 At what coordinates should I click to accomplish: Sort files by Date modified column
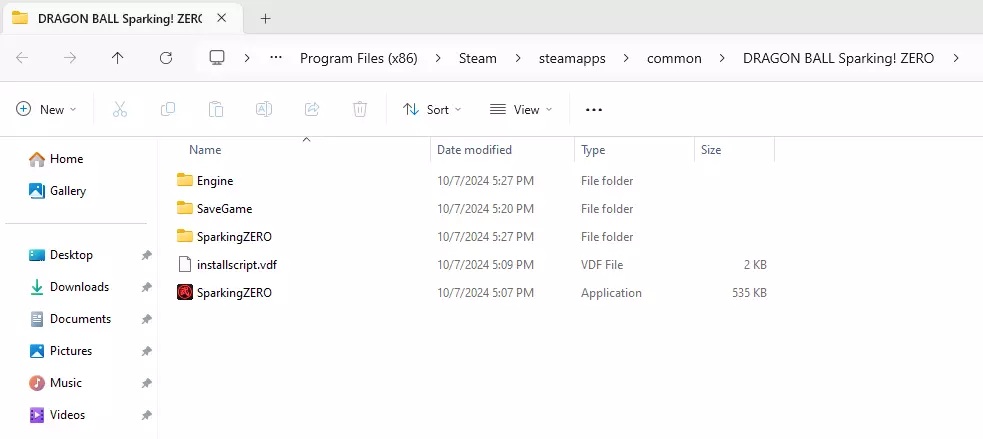(x=474, y=150)
